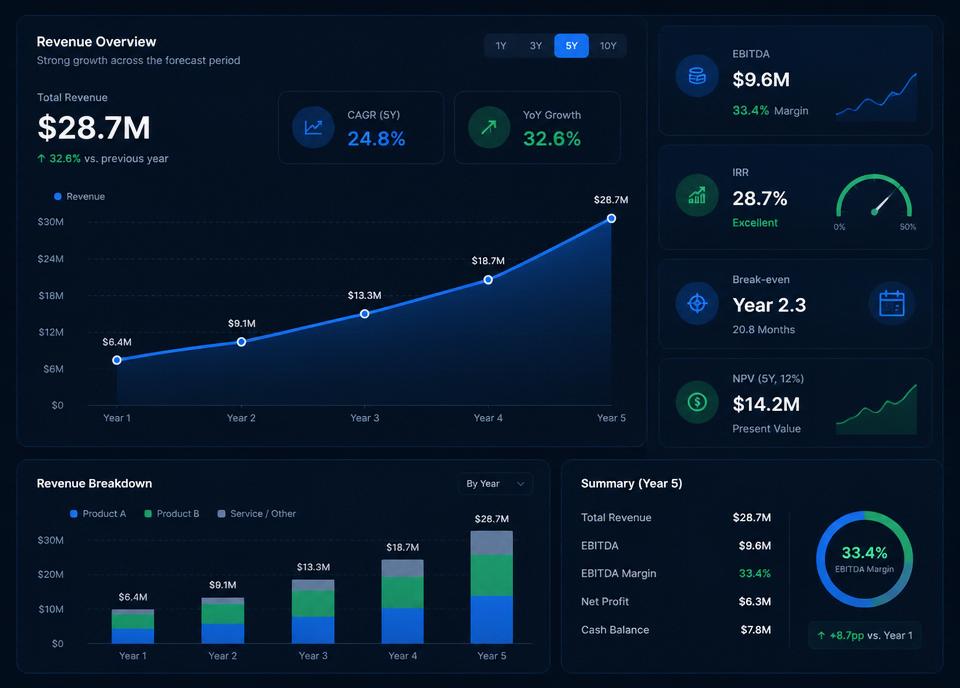The height and width of the screenshot is (688, 960).
Task: Click the Revenue Breakdown heading
Action: coord(94,484)
